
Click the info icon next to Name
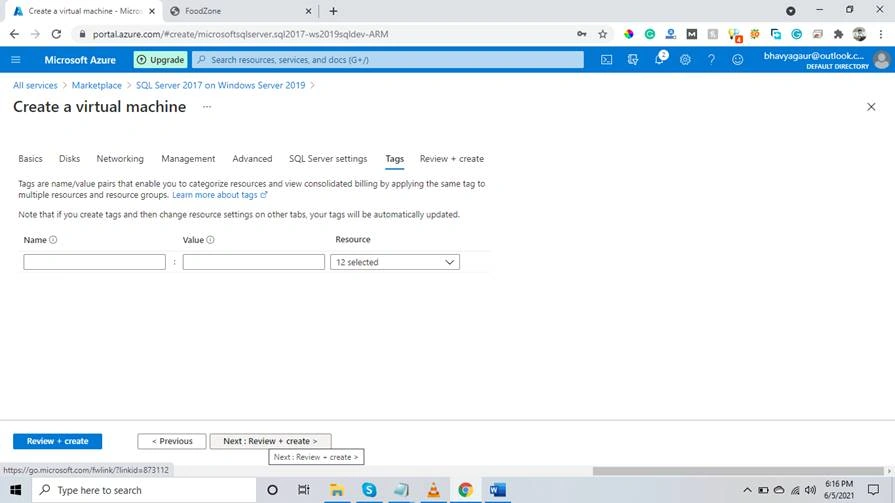tap(53, 240)
